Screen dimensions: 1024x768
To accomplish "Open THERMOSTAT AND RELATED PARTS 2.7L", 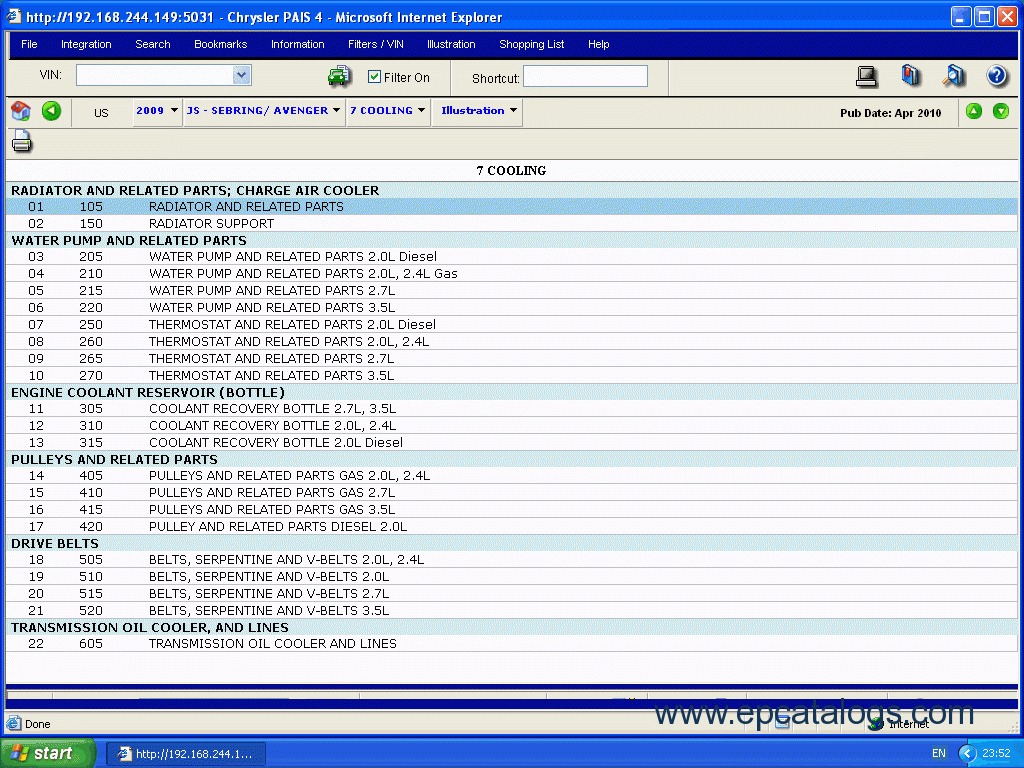I will [511, 359].
